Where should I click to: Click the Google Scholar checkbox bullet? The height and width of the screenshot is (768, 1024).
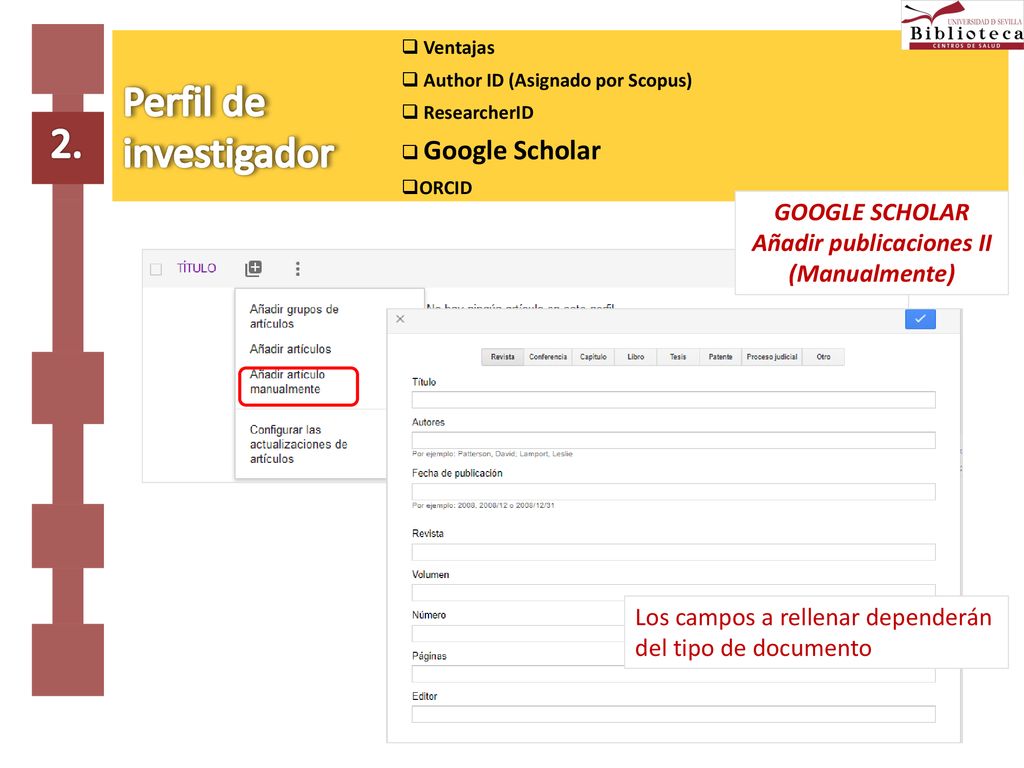[409, 152]
